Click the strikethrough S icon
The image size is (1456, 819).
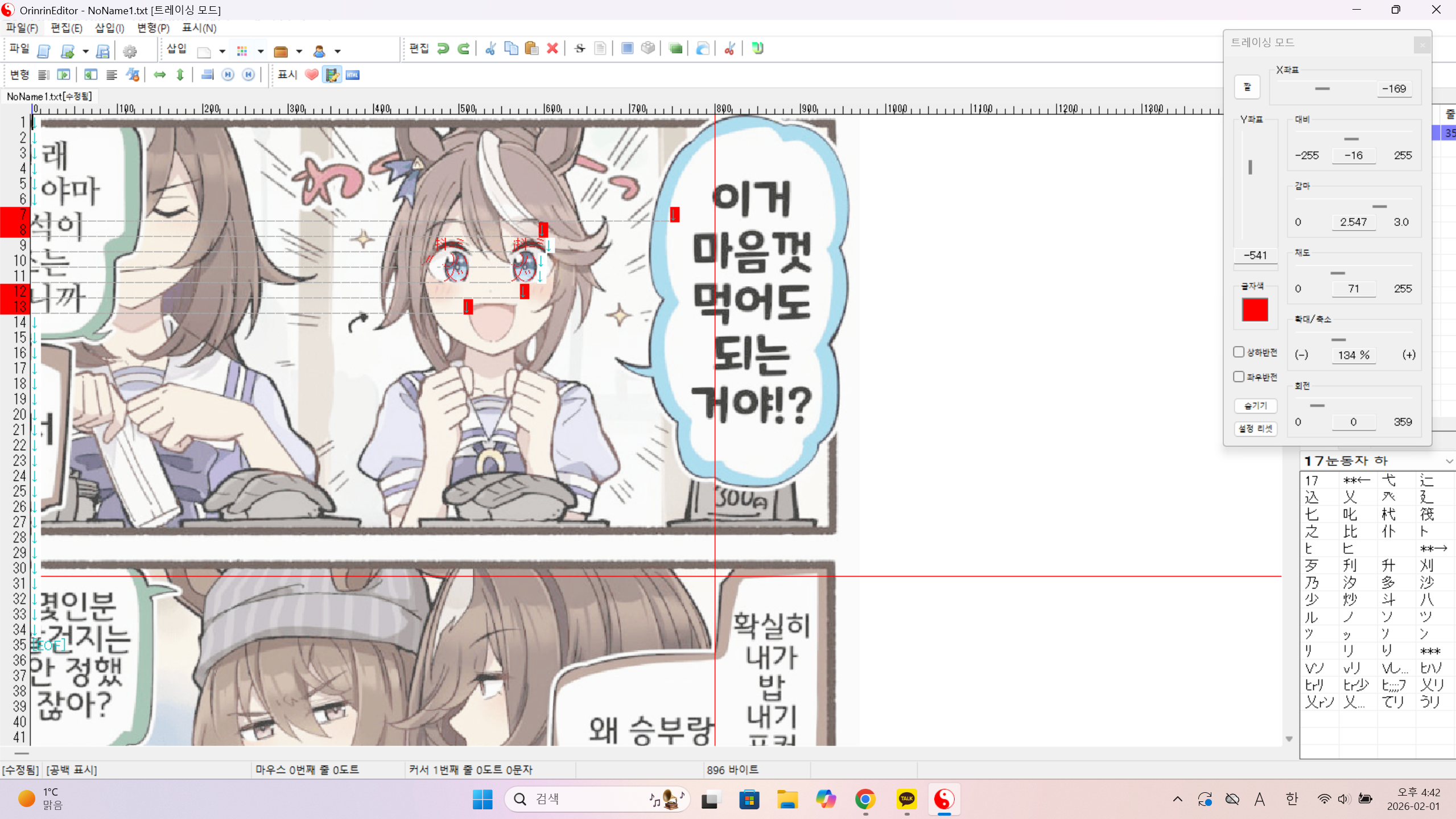click(580, 49)
